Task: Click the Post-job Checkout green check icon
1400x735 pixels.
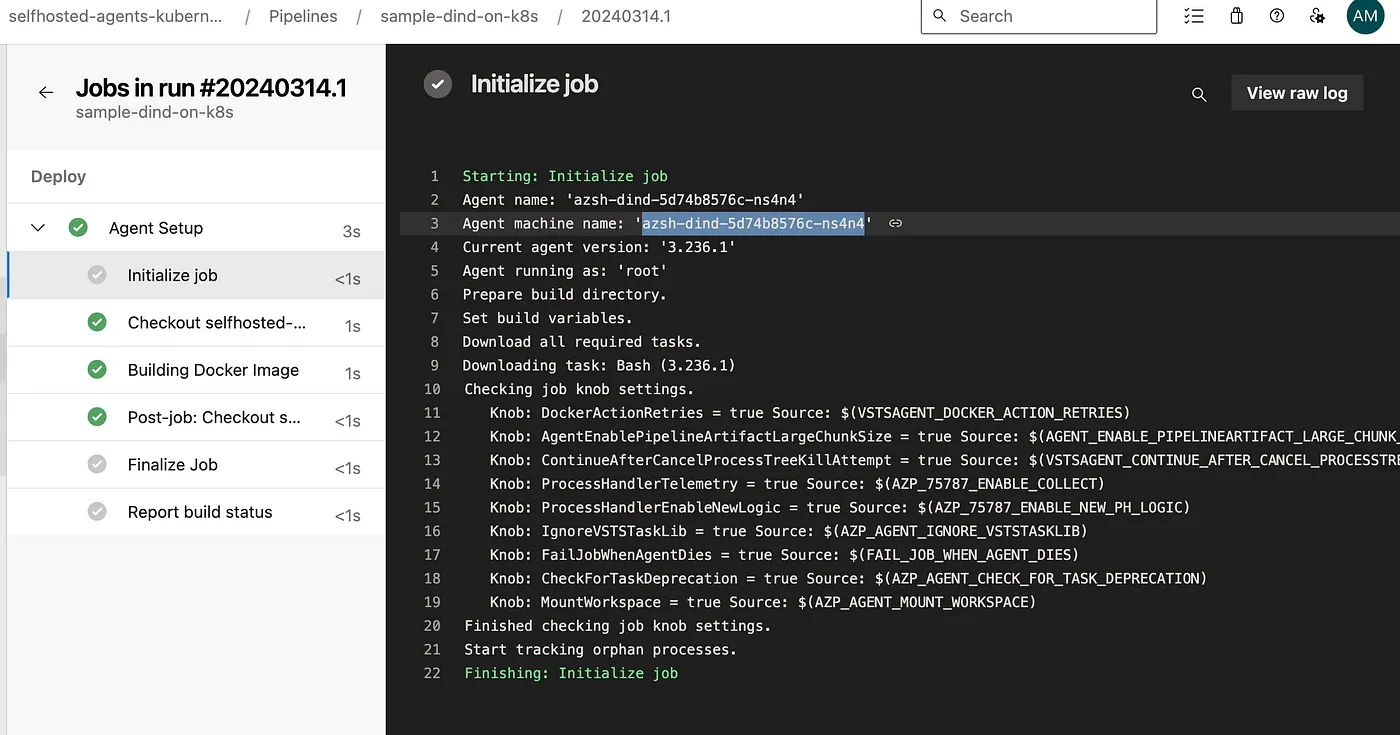Action: 97,417
